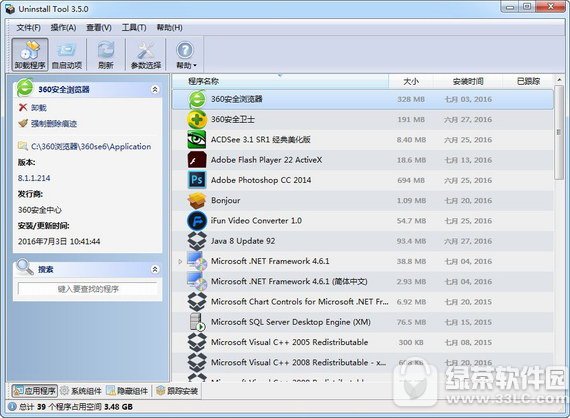This screenshot has width=570, height=418.
Task: Click the red X 卸载 uninstall link
Action: 32,108
